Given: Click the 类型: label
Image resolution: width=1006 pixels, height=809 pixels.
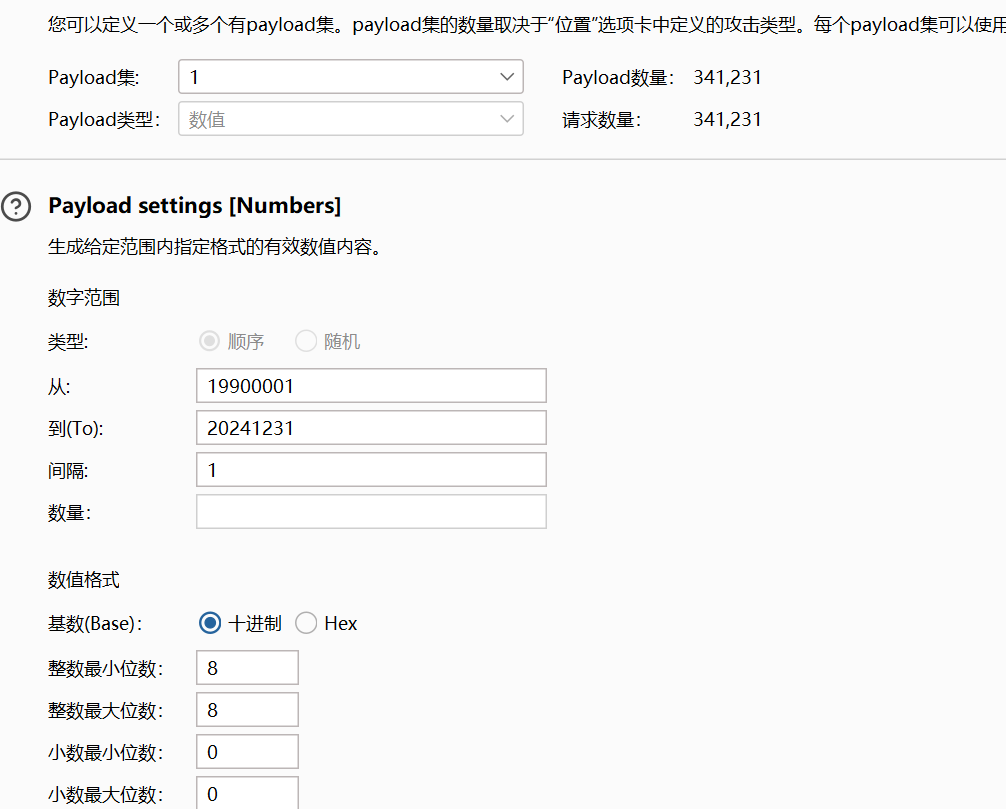Looking at the screenshot, I should click(68, 342).
